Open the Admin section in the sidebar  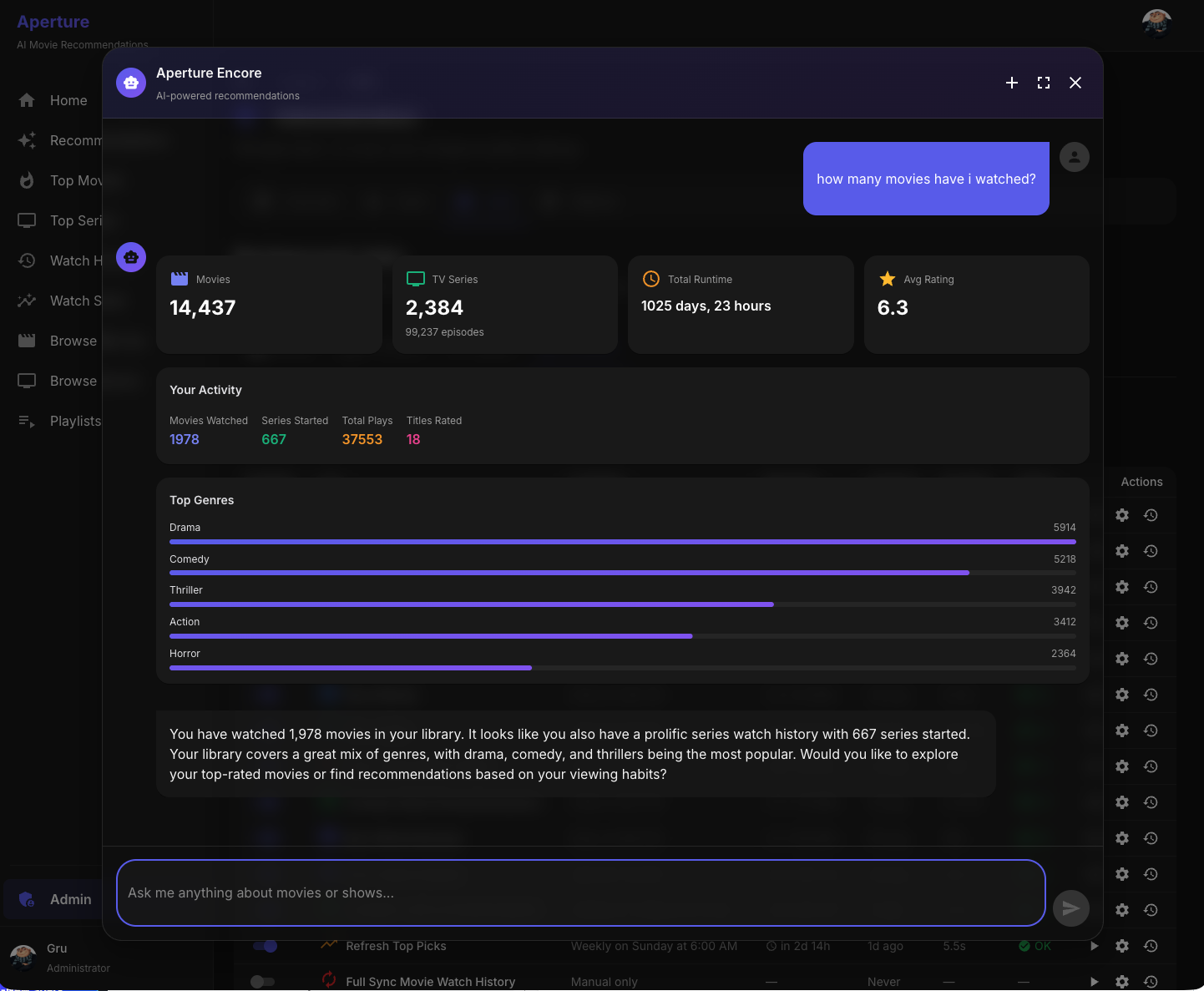click(x=53, y=899)
